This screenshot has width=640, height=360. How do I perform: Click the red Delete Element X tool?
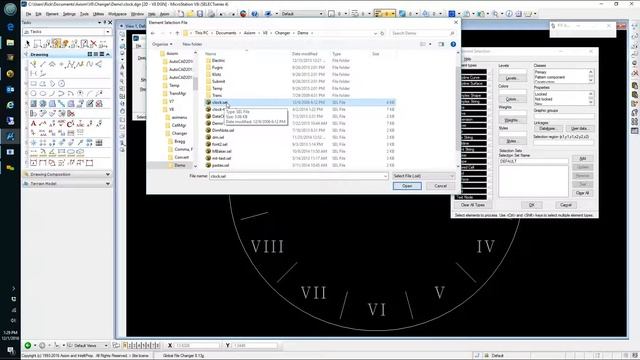(x=93, y=43)
